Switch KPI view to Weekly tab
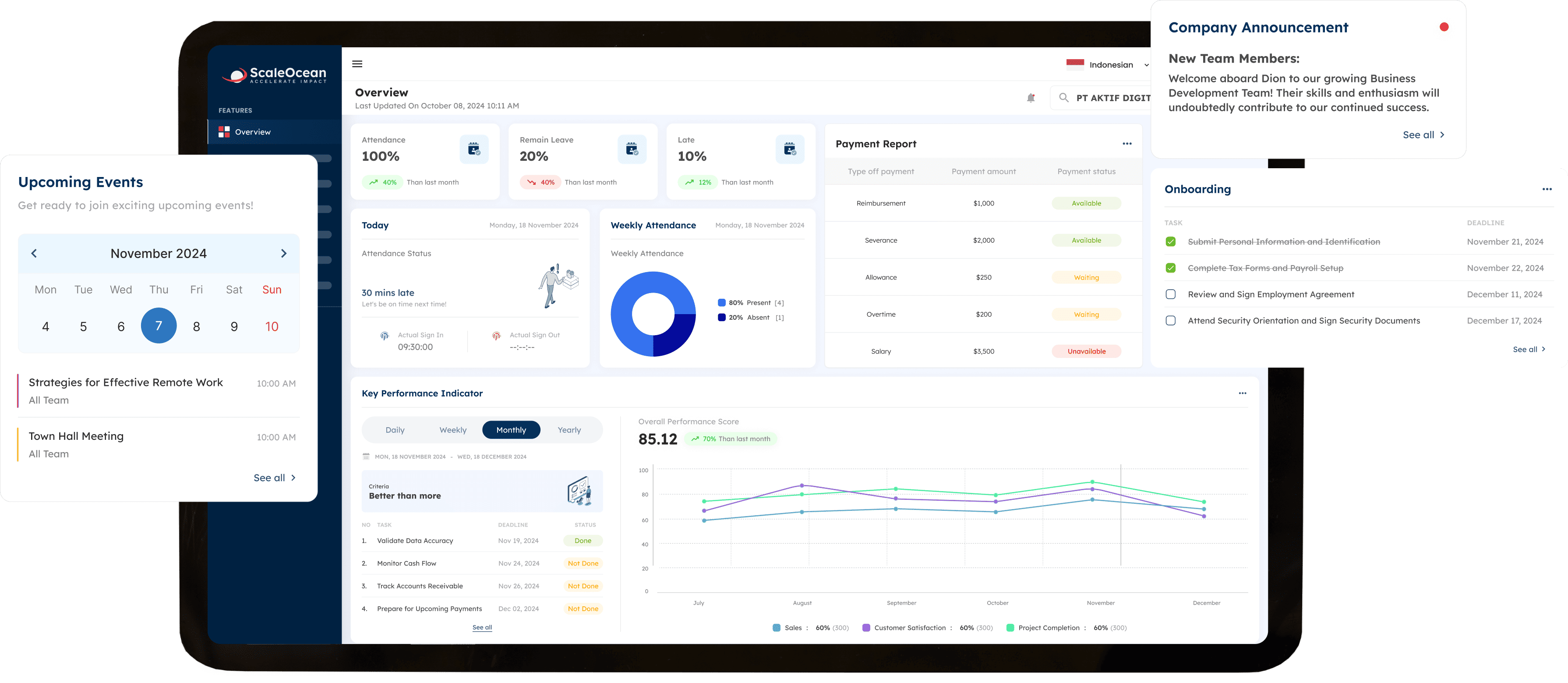This screenshot has height=683, width=1568. [x=453, y=430]
